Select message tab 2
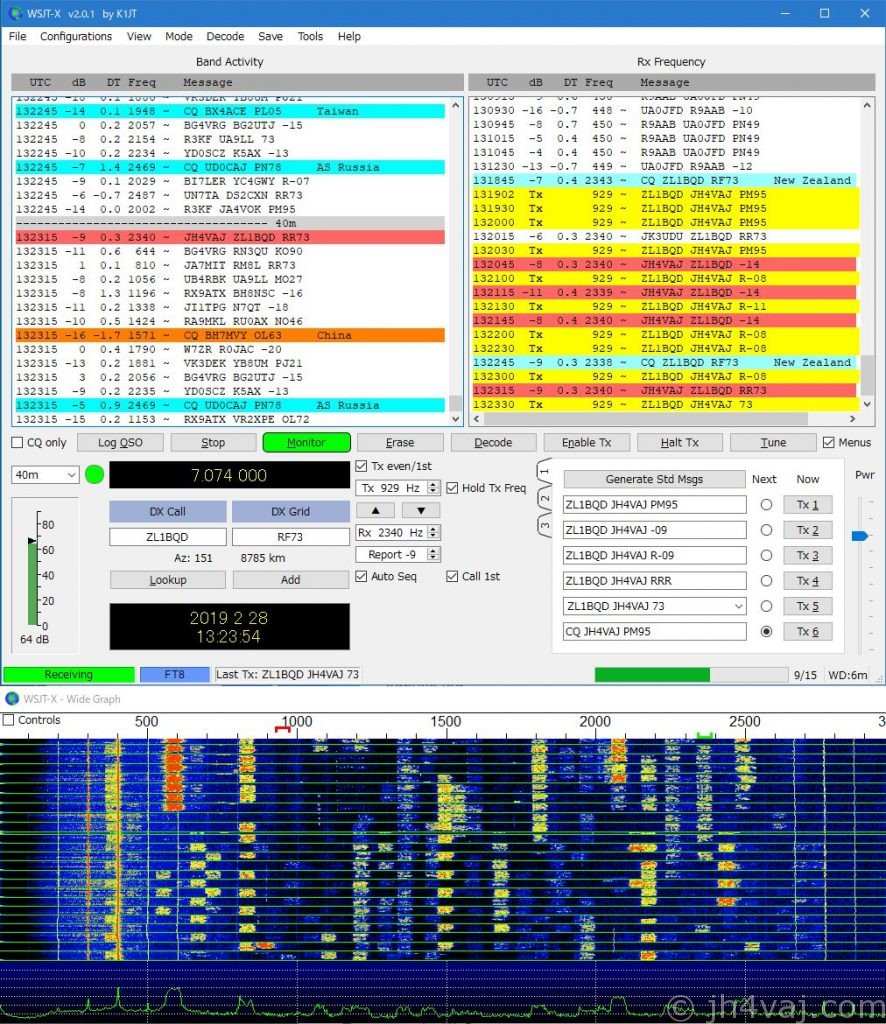886x1024 pixels. click(545, 498)
